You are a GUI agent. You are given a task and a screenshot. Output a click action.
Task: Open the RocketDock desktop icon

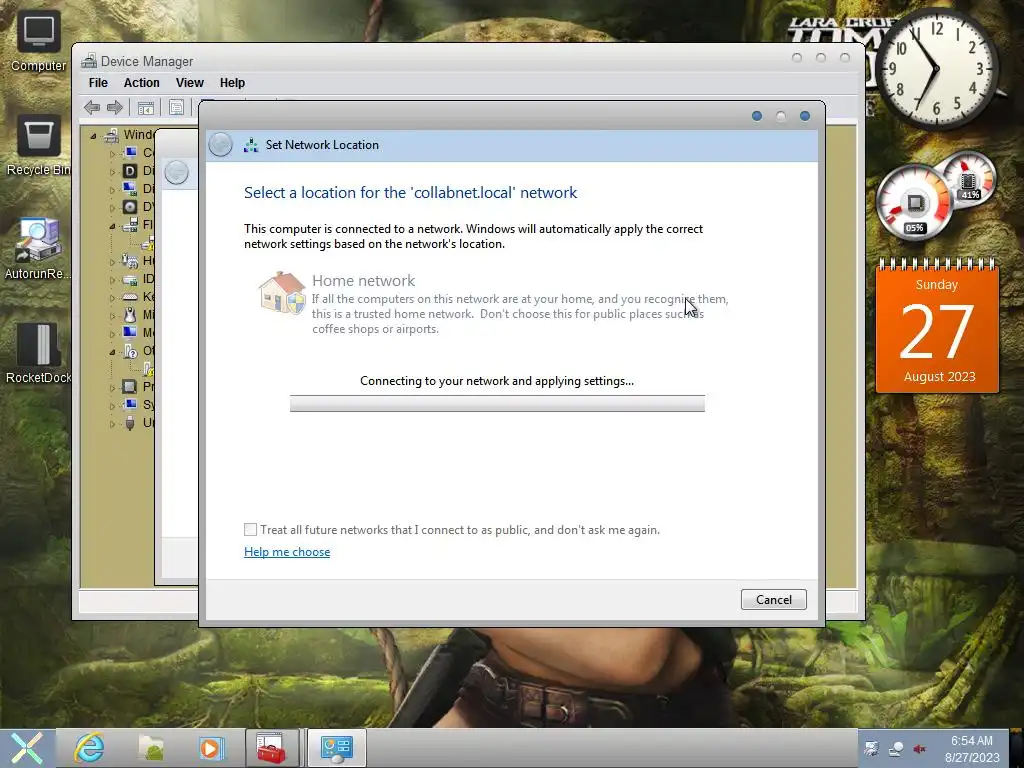(39, 353)
